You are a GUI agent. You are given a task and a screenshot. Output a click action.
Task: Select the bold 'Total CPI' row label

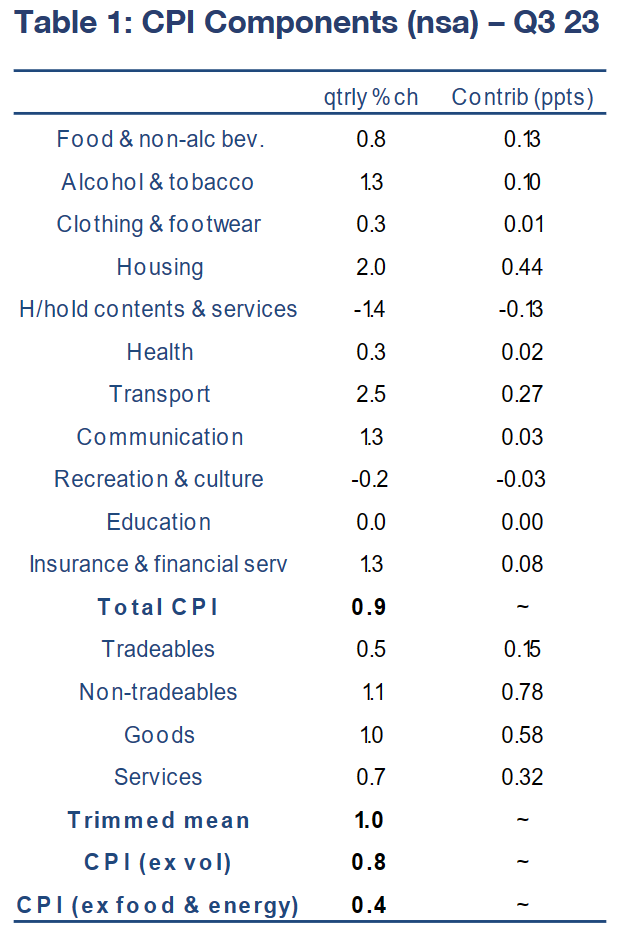coord(158,607)
